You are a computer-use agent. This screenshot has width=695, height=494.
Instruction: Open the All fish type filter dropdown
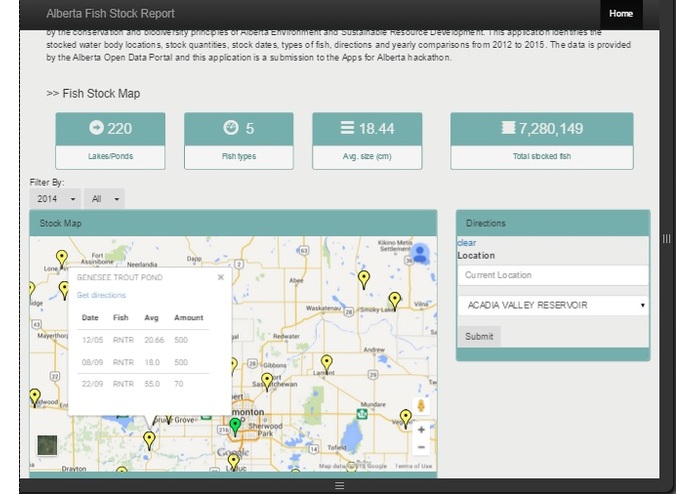tap(104, 199)
